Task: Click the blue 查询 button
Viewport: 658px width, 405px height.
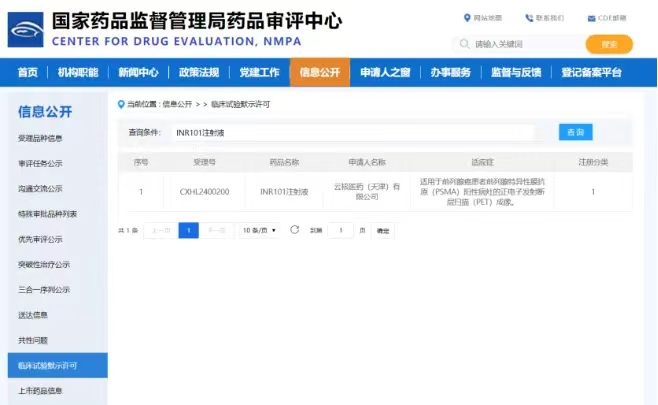Action: point(575,132)
